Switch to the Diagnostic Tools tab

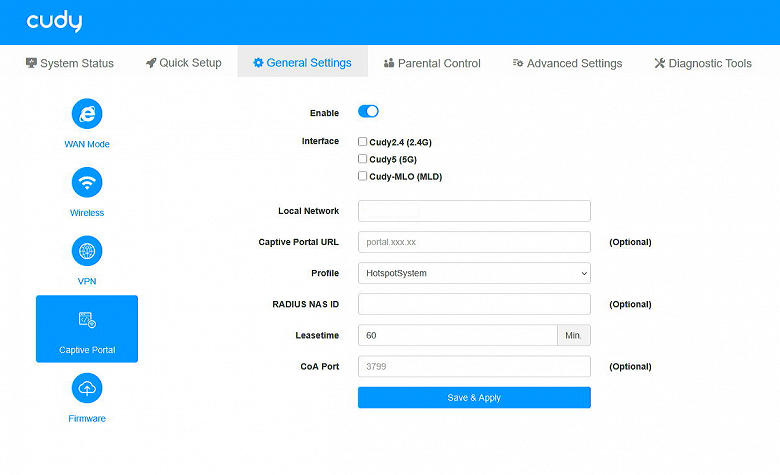click(x=702, y=63)
